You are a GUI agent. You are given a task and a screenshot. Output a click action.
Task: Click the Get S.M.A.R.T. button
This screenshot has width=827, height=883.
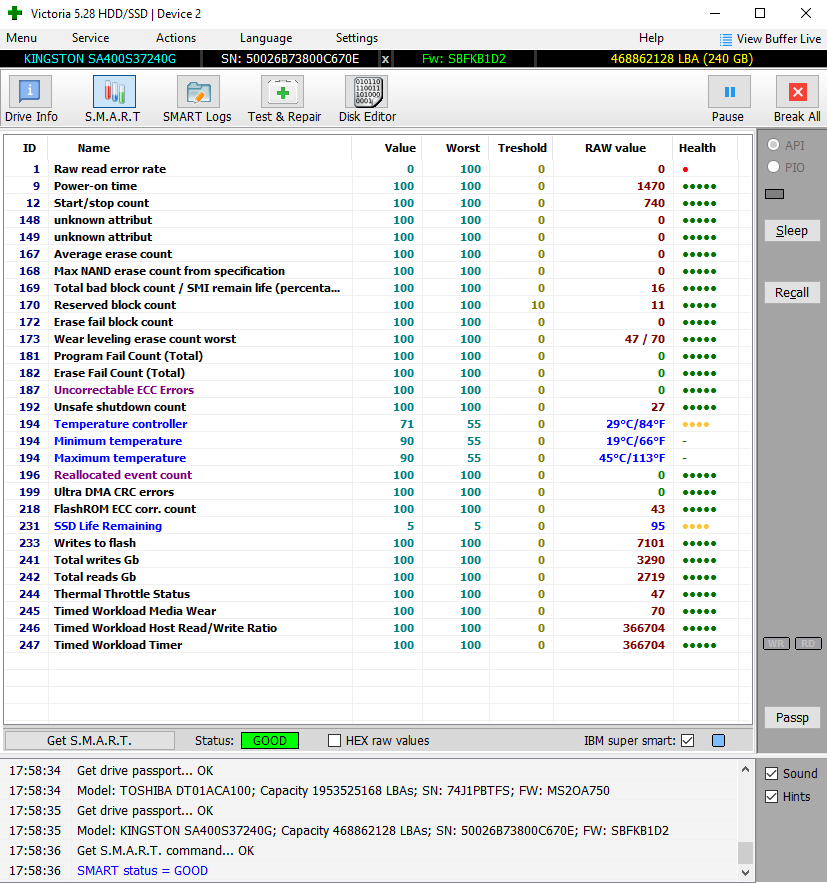[89, 741]
